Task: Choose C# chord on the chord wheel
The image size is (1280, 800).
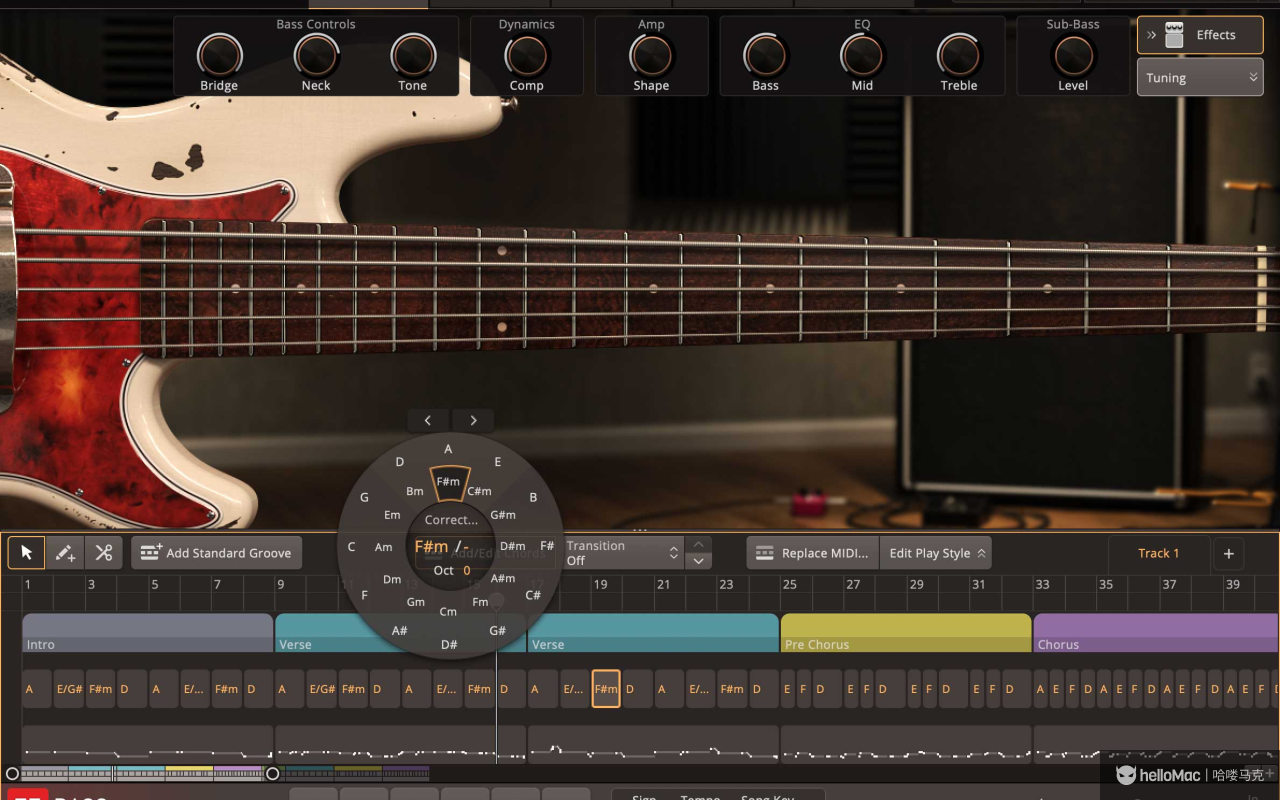Action: point(533,595)
